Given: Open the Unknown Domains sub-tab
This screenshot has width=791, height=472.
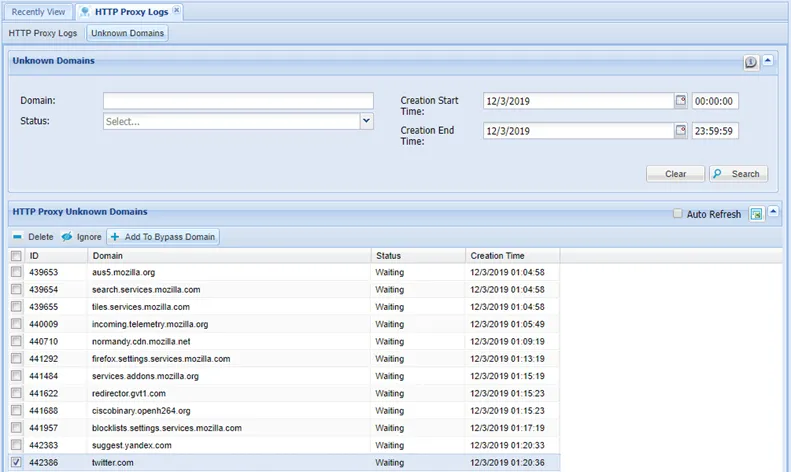Looking at the screenshot, I should pyautogui.click(x=127, y=33).
